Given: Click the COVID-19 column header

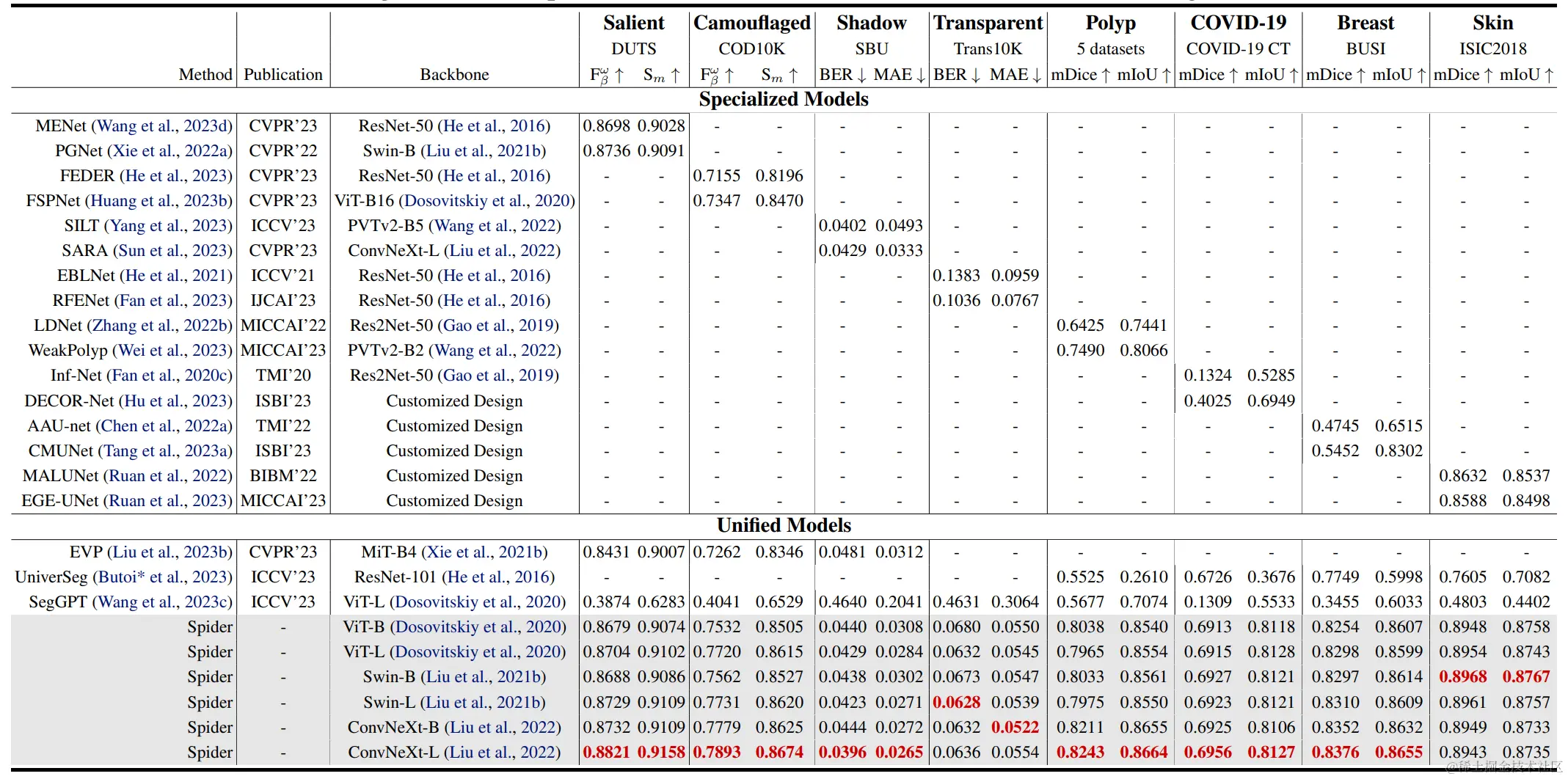Looking at the screenshot, I should click(x=1239, y=23).
